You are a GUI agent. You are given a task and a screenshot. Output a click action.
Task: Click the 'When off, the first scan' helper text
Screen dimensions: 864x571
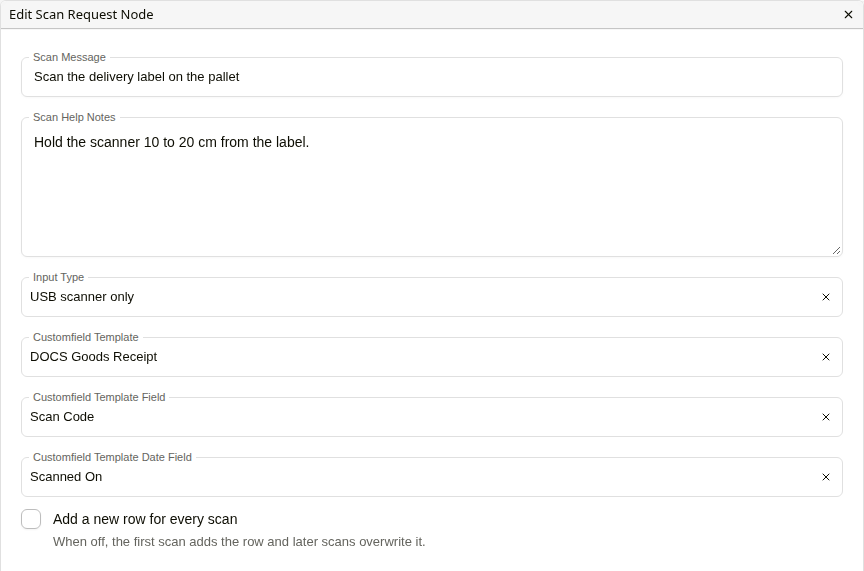[x=239, y=542]
